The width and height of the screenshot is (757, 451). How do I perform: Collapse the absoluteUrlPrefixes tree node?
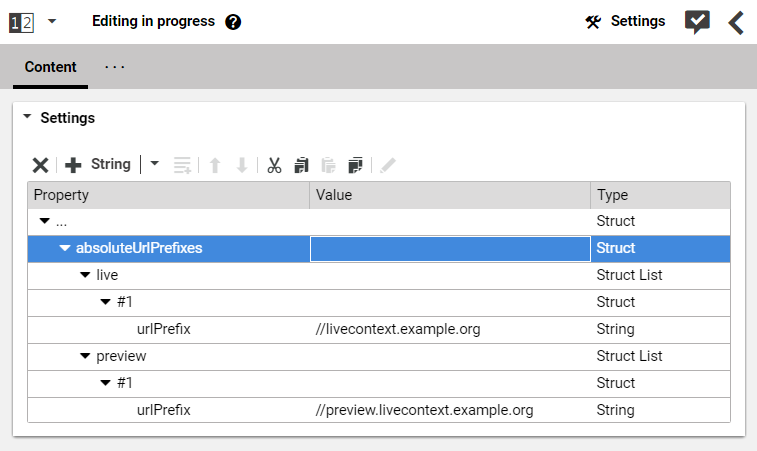tap(65, 248)
